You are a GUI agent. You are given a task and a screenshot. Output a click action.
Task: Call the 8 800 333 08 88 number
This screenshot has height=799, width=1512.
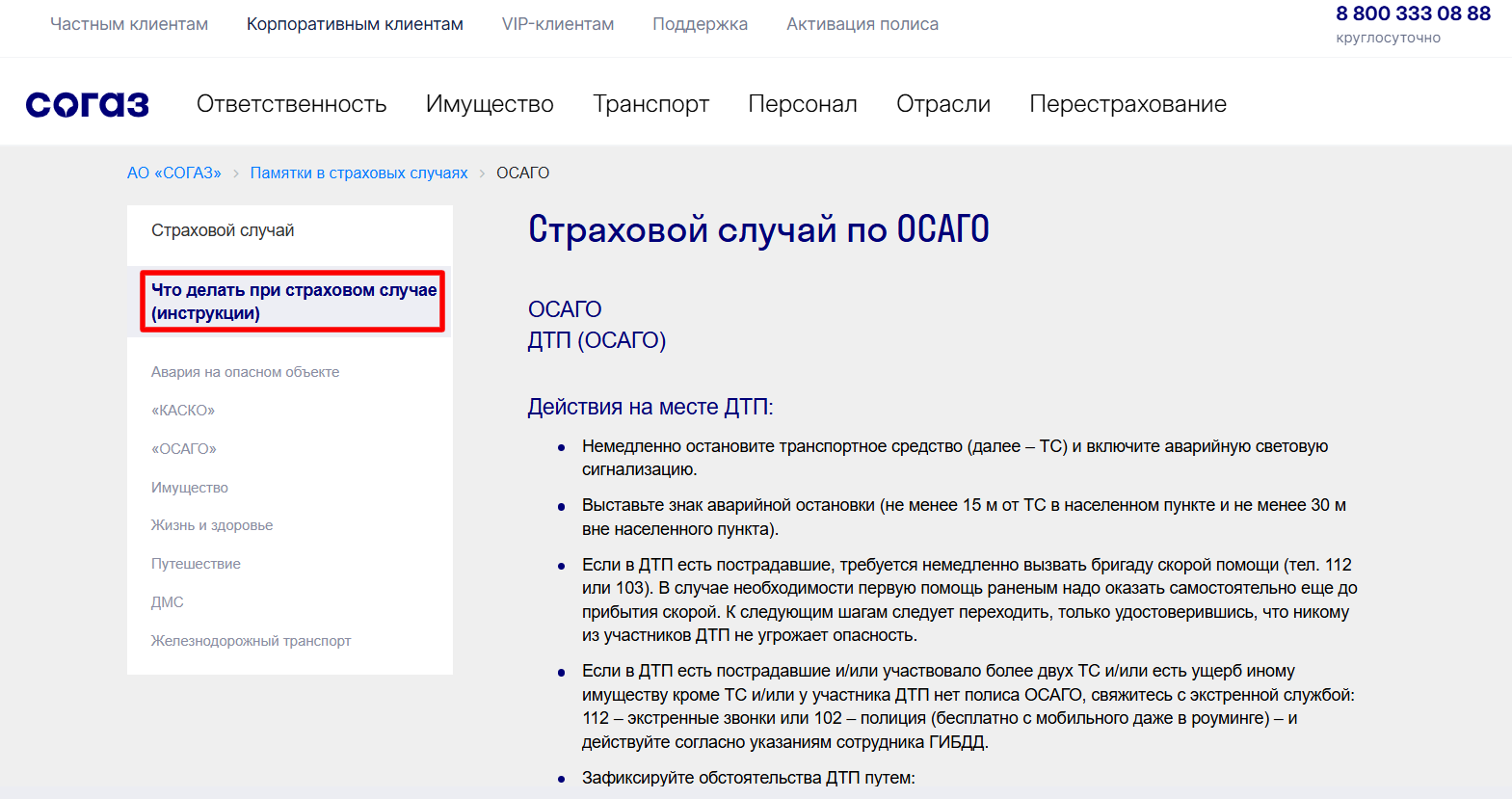click(x=1413, y=14)
